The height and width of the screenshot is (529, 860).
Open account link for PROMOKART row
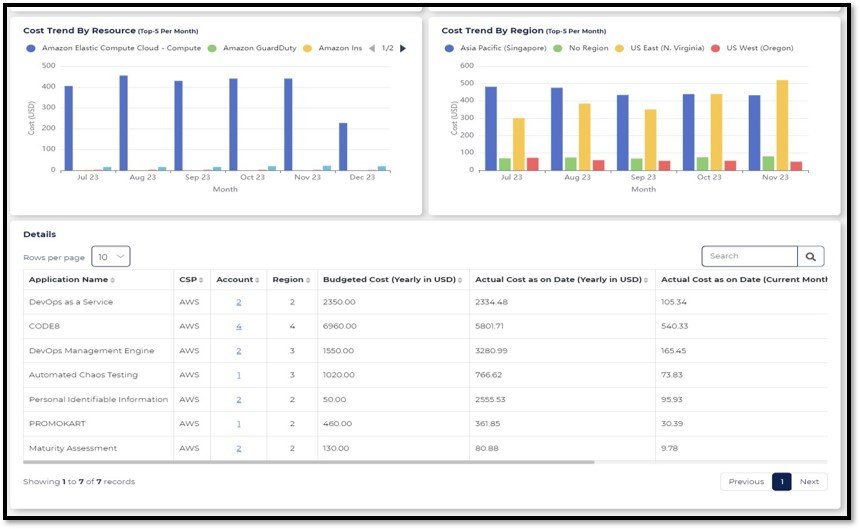pos(238,424)
